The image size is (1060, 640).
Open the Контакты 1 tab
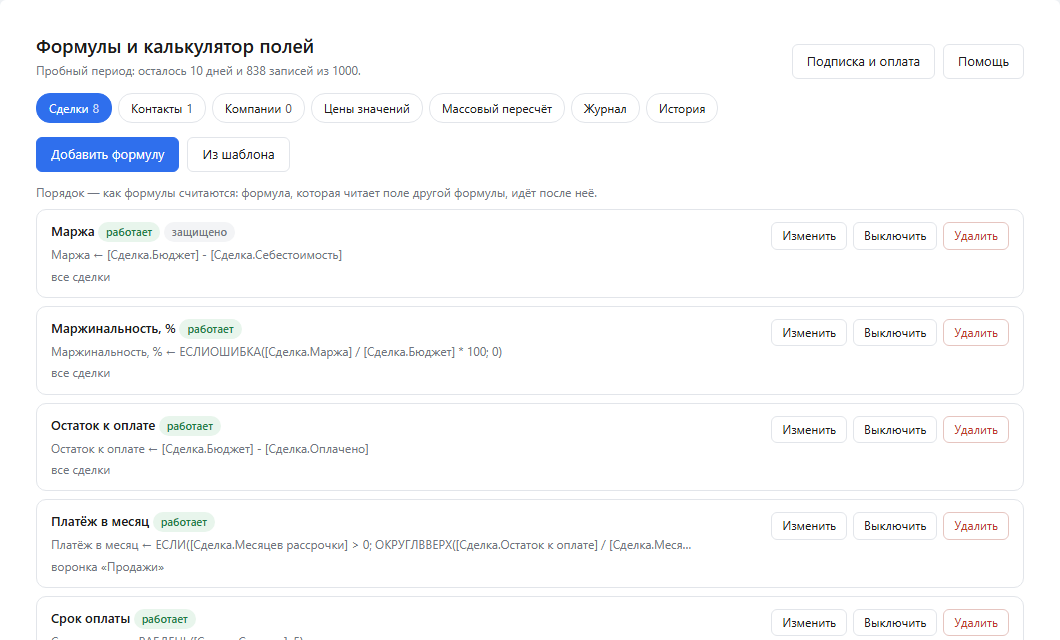[x=162, y=108]
